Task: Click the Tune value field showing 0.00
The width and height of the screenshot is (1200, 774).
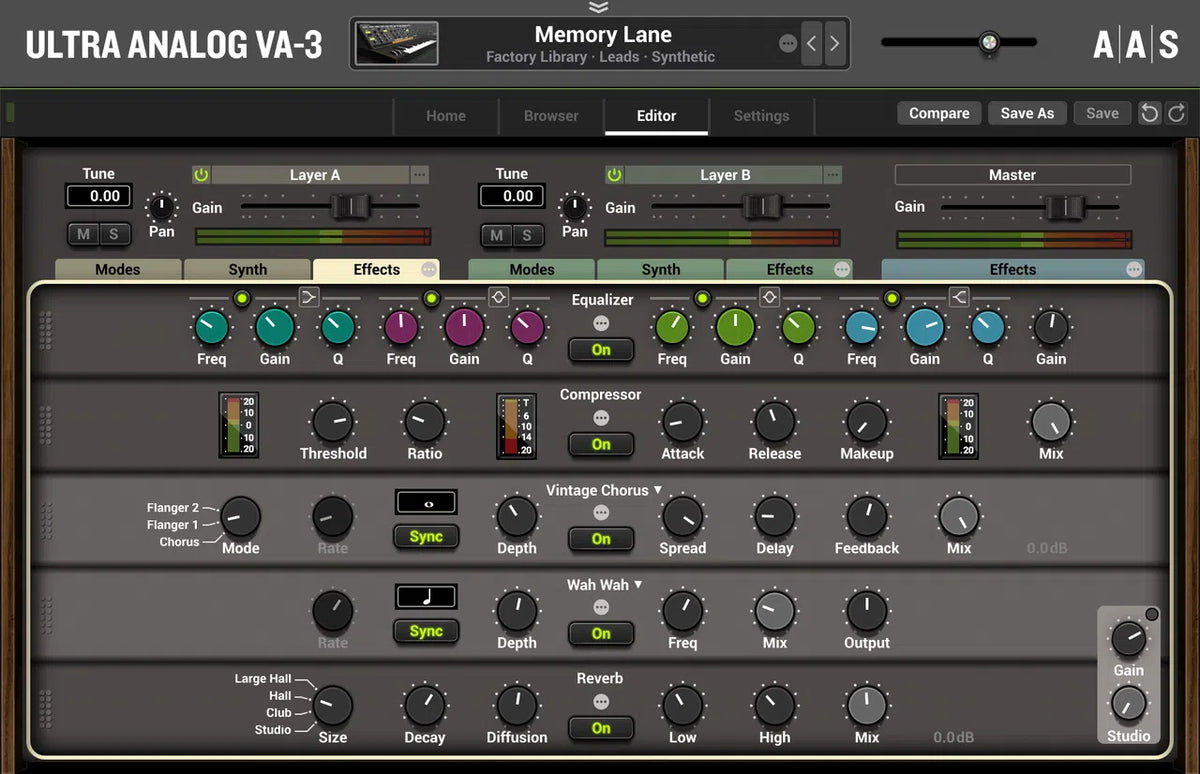Action: click(x=98, y=196)
